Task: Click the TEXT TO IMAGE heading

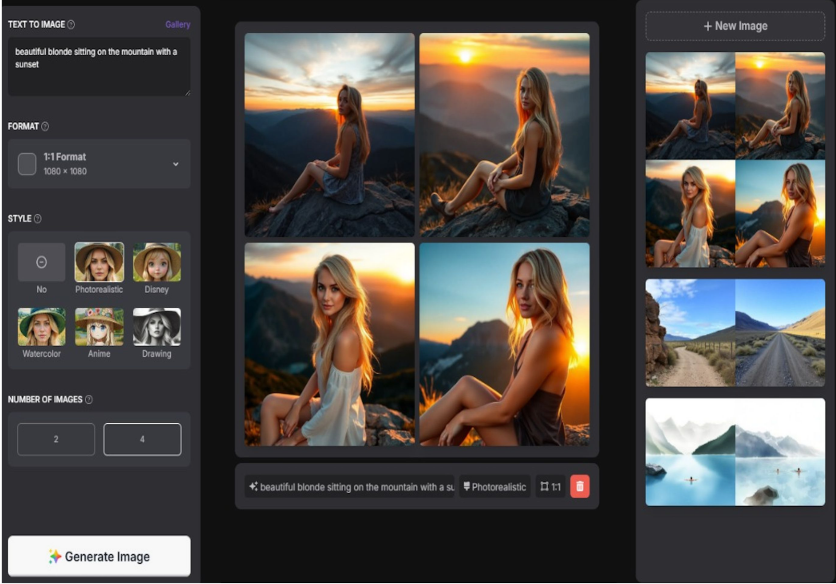Action: (36, 25)
